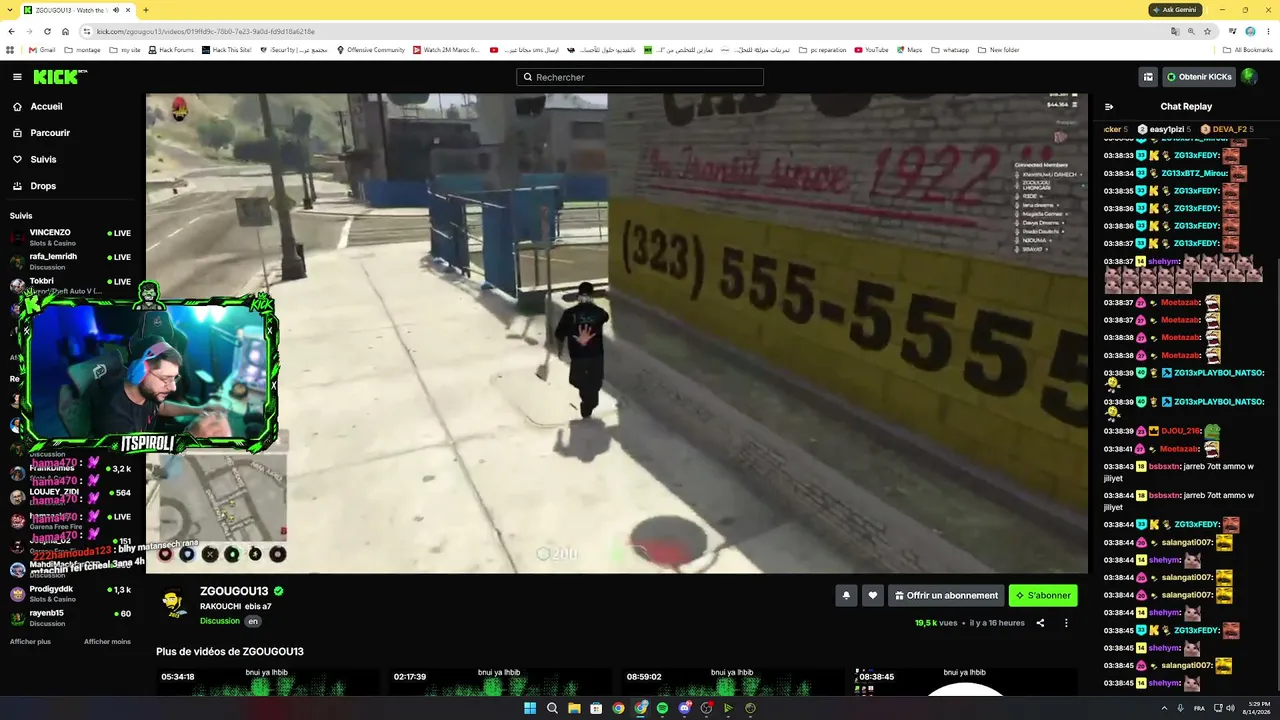Open the Hack Forums bookmark

(171, 50)
